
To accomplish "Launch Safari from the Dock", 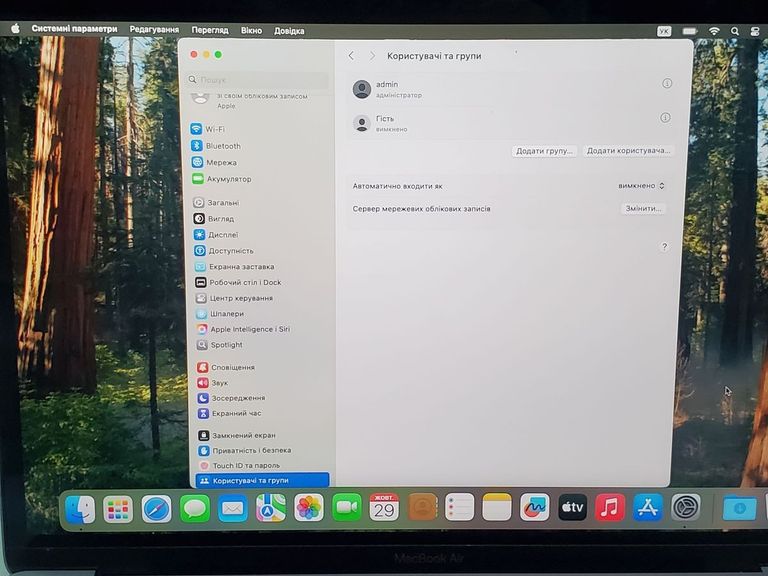I will 156,509.
